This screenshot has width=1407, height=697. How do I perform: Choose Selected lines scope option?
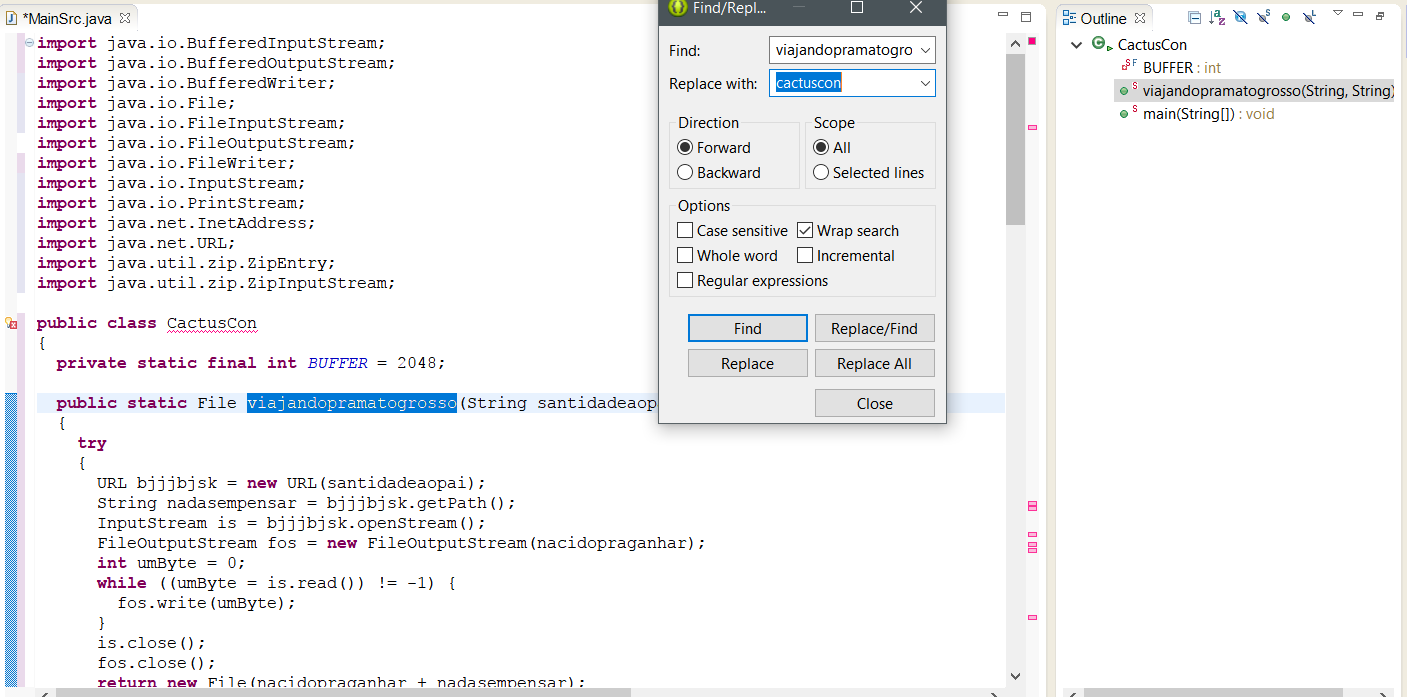tap(821, 173)
